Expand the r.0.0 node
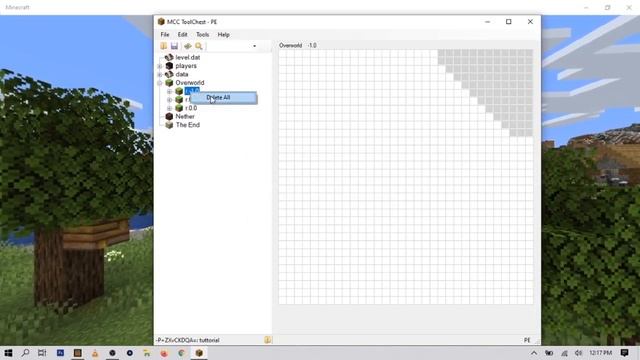The height and width of the screenshot is (360, 640). pyautogui.click(x=169, y=108)
